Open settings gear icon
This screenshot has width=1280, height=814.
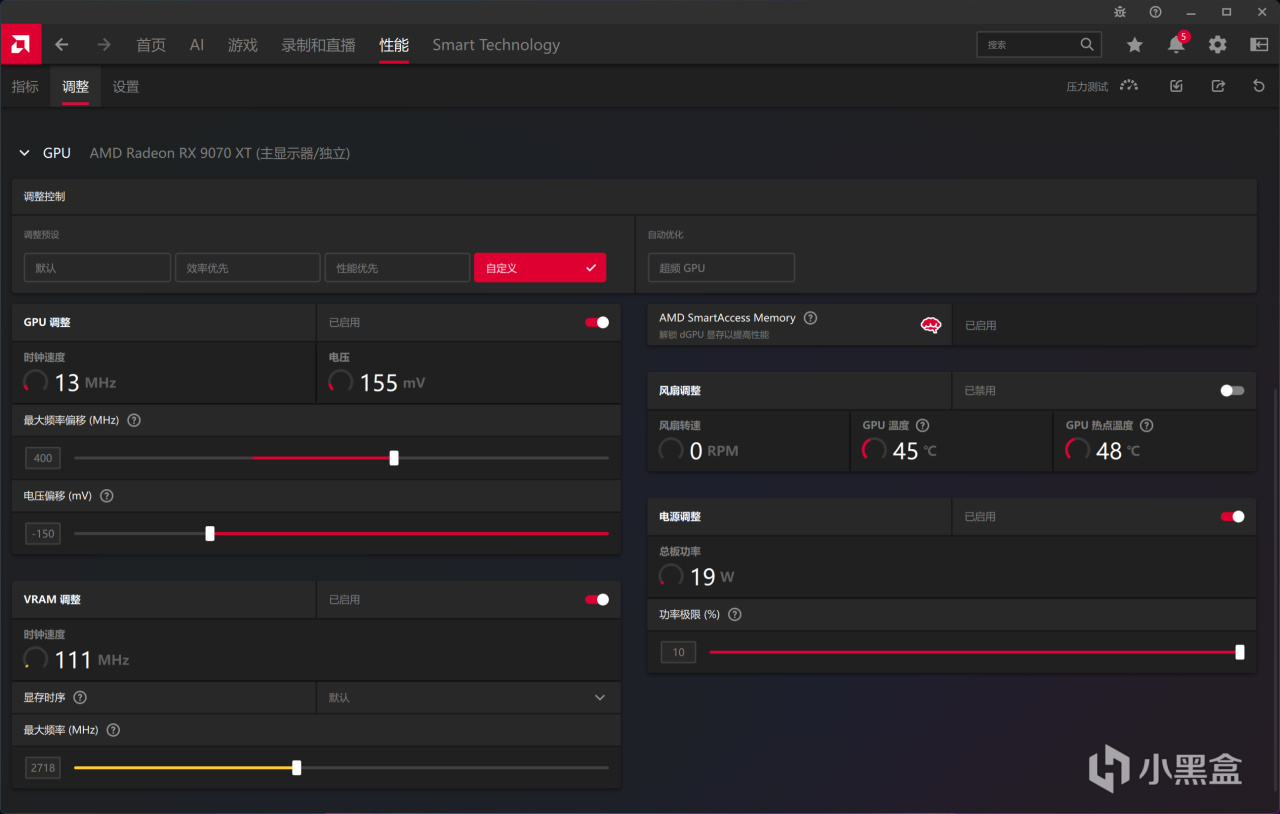[x=1217, y=45]
